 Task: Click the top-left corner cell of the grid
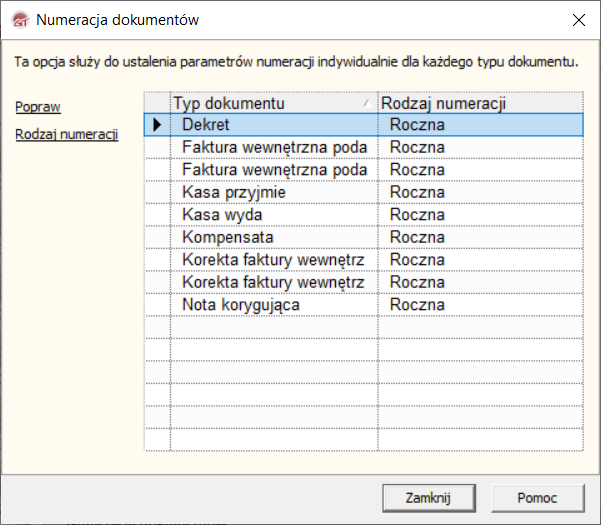click(157, 103)
